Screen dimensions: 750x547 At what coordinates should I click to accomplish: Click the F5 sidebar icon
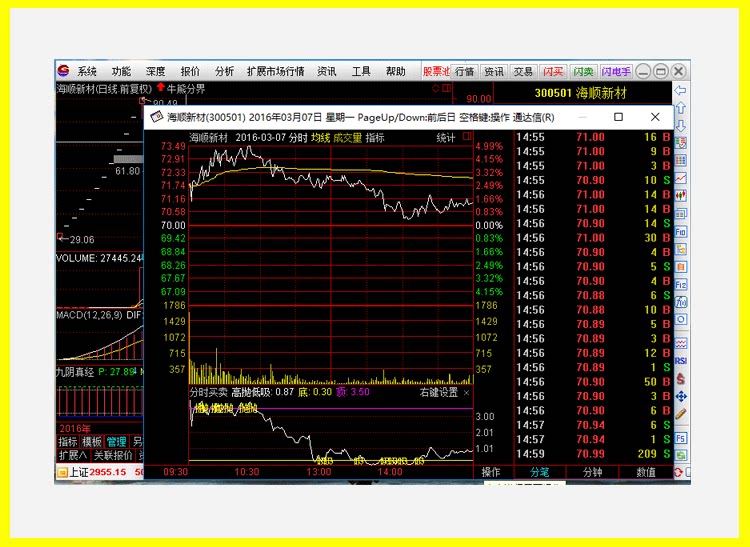point(681,438)
